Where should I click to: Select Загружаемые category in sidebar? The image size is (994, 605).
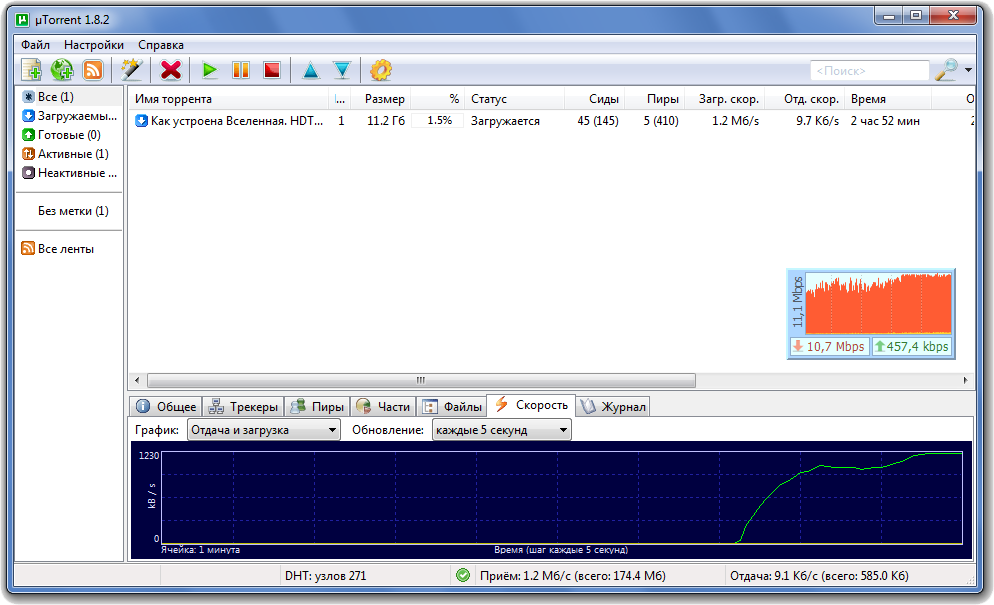coord(70,115)
